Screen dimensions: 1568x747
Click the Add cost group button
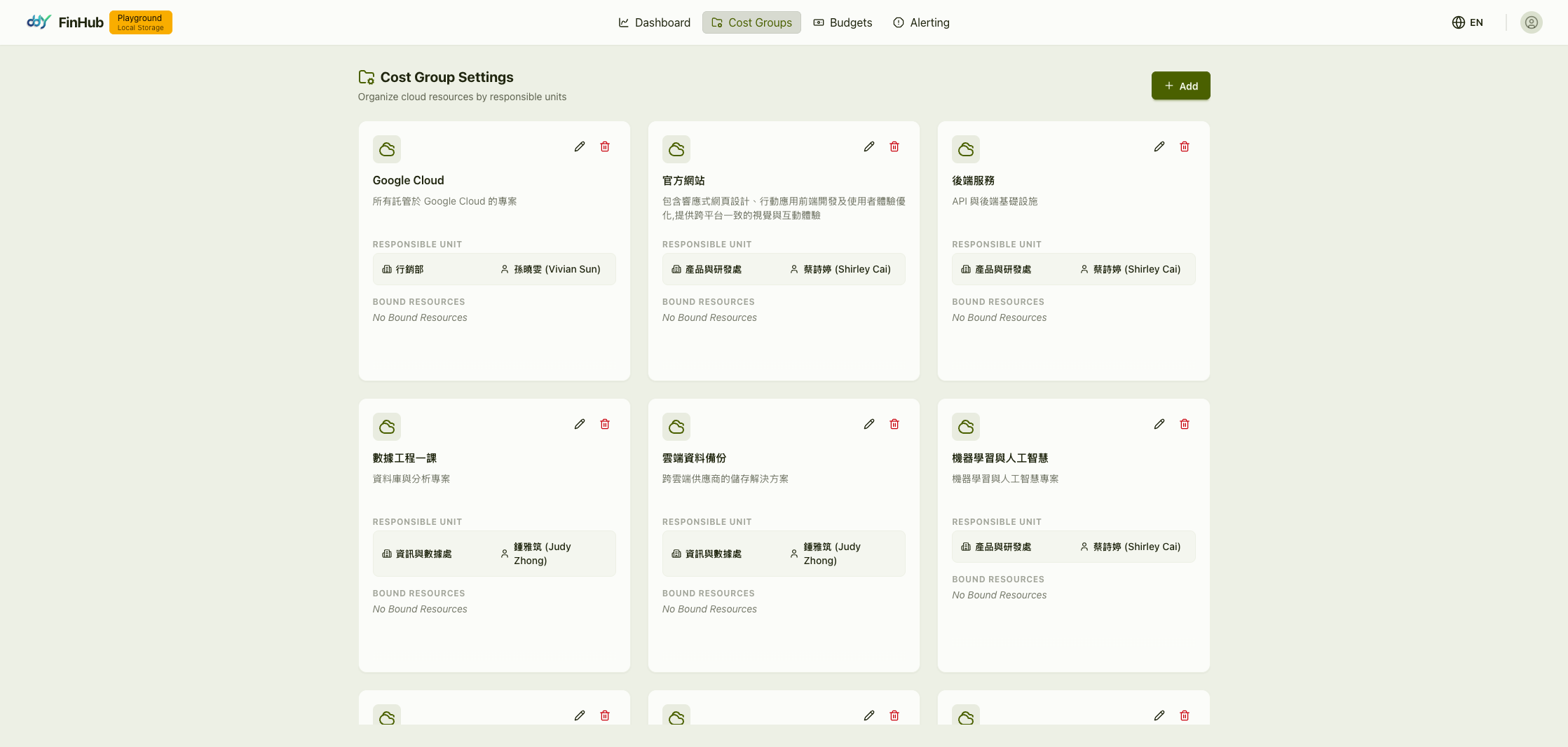[1180, 85]
